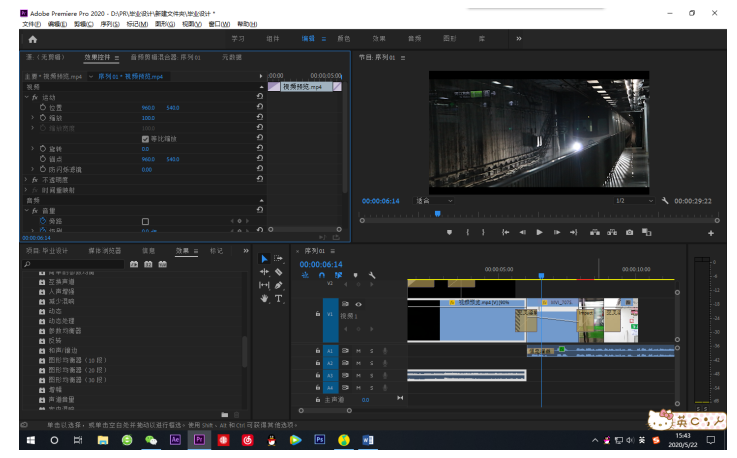Click Mark In bracket button
This screenshot has width=737, height=458.
pos(467,232)
